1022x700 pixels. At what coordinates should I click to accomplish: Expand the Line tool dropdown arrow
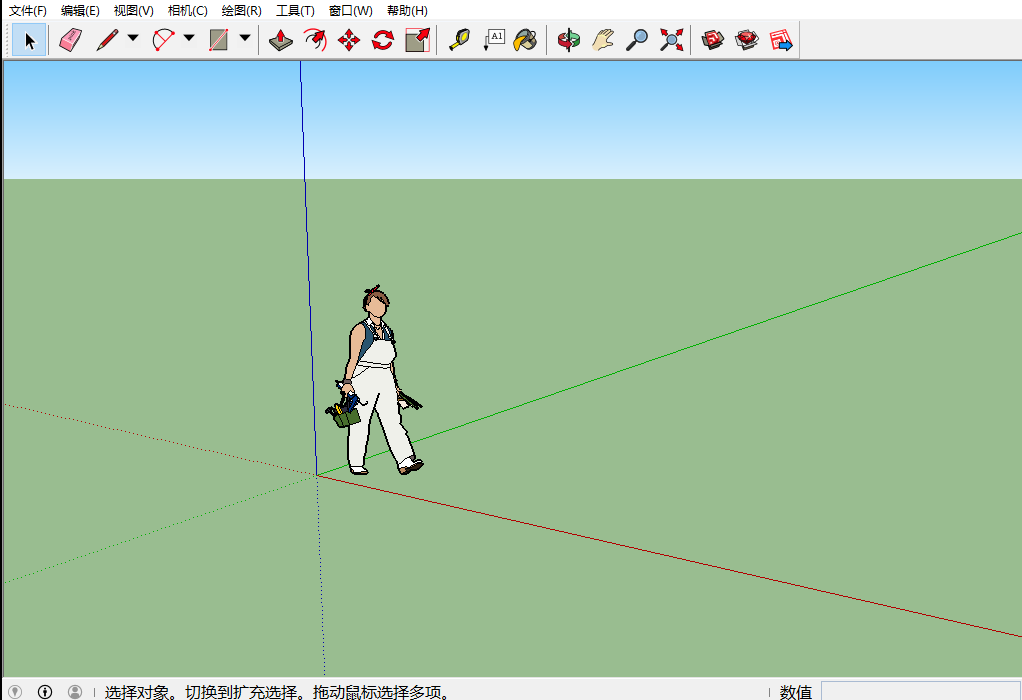(x=133, y=40)
